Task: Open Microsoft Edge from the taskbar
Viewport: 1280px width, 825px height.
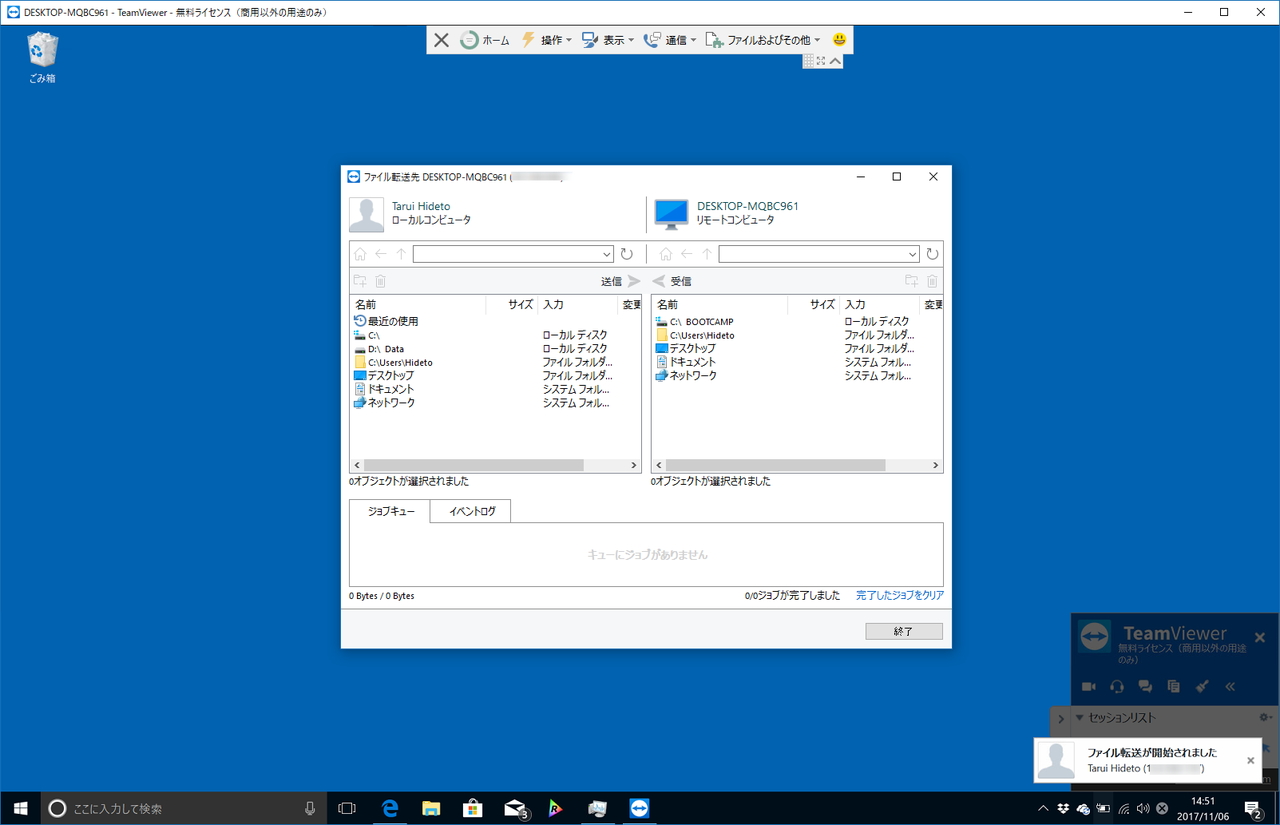Action: (x=390, y=807)
